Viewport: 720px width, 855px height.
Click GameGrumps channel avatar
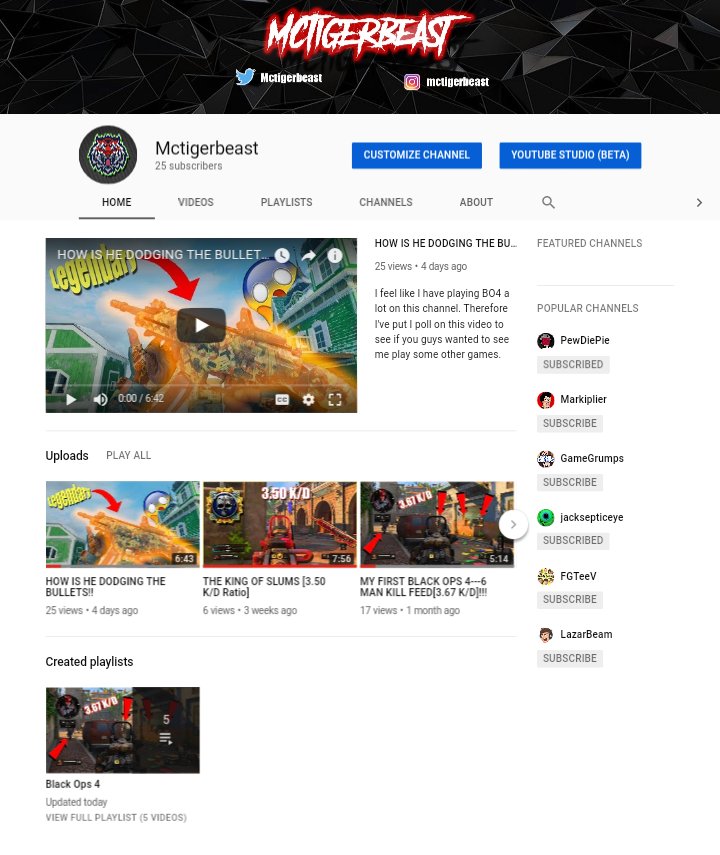tap(545, 459)
